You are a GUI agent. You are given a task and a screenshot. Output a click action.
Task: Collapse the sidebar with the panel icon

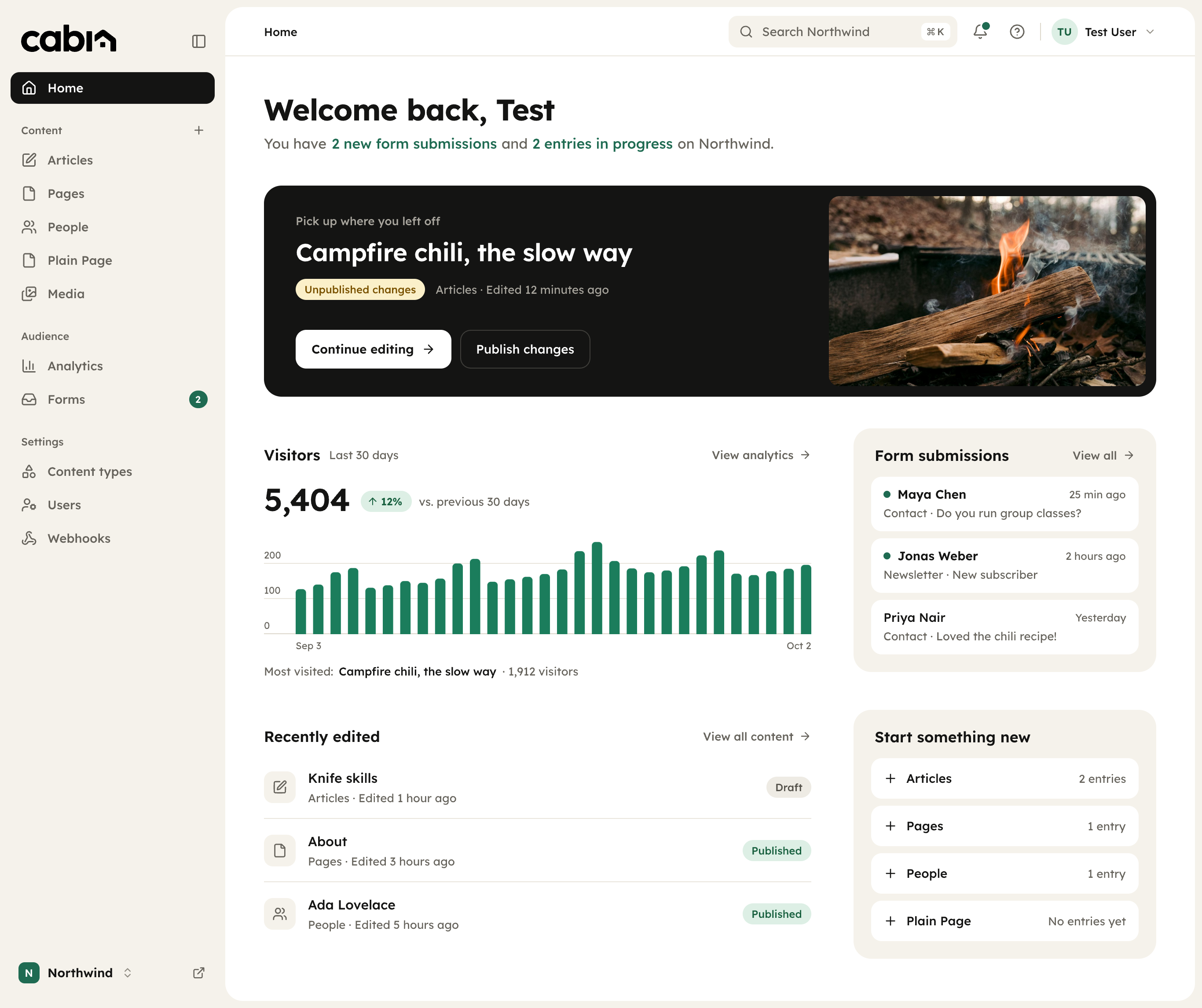point(198,41)
